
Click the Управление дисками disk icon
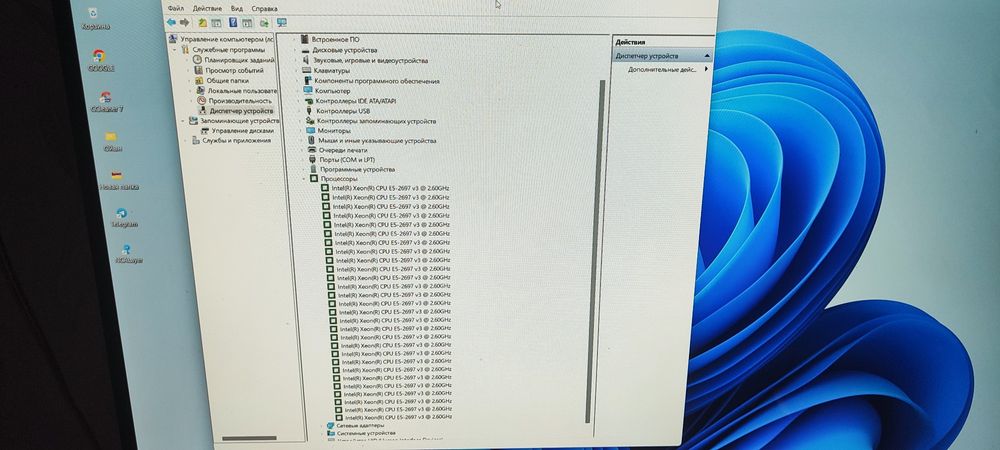205,131
